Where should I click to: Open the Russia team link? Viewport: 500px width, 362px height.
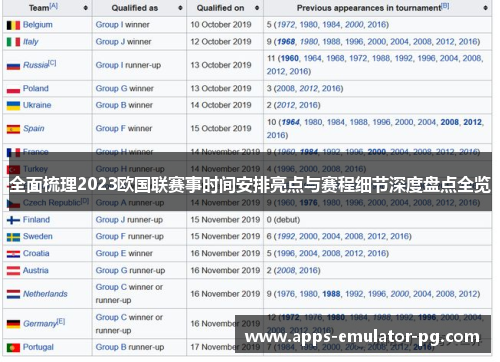pos(36,65)
